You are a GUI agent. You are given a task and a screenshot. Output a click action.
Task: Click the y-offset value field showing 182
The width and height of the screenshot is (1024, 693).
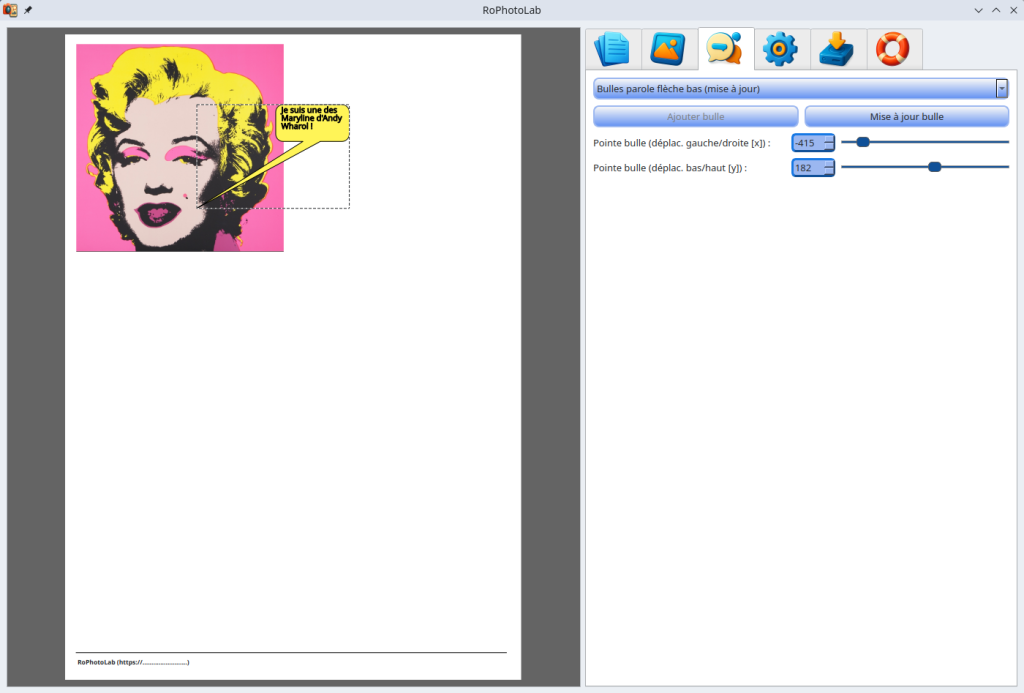(805, 168)
